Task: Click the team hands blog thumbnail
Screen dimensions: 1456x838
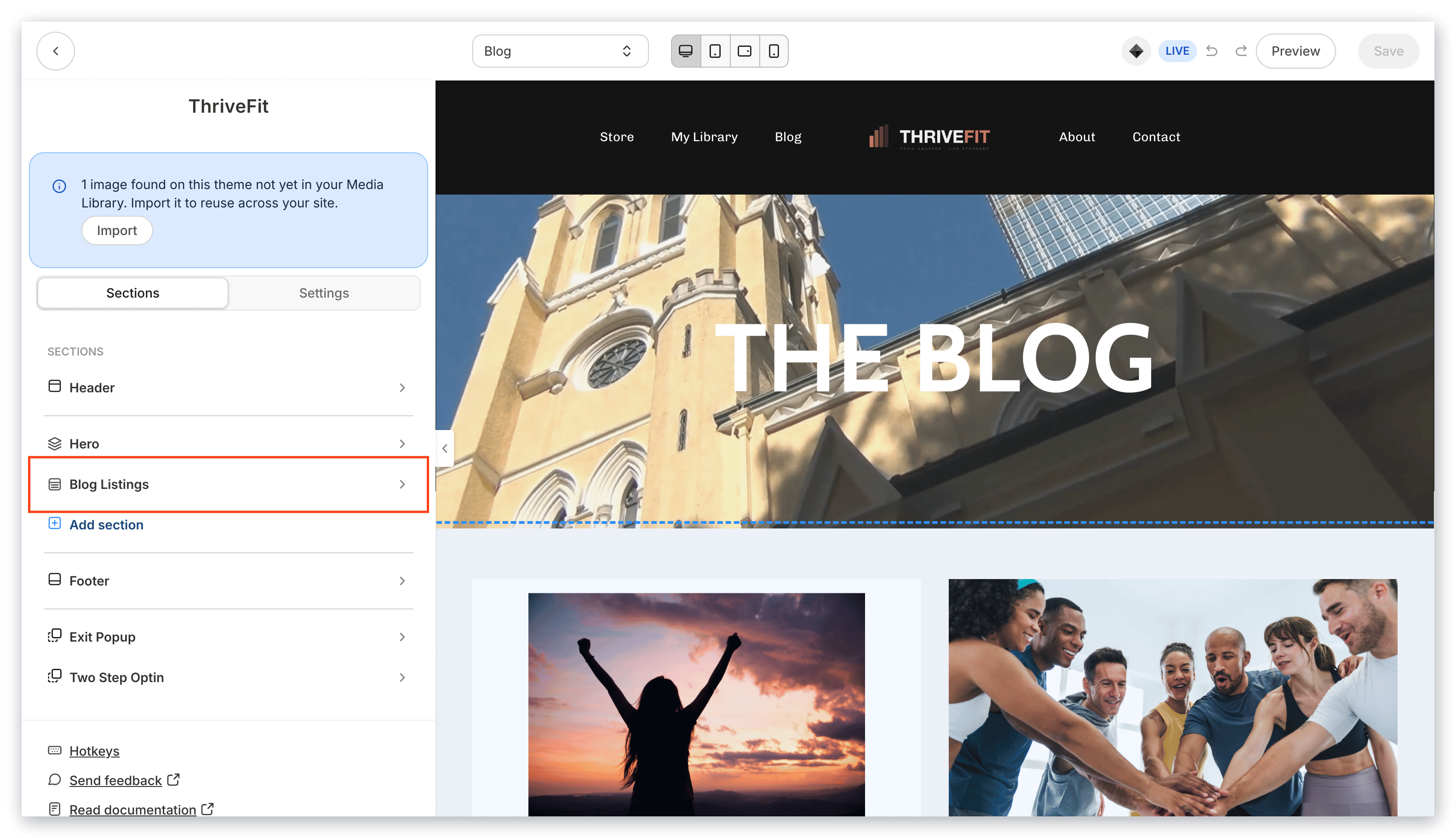Action: tap(1172, 697)
